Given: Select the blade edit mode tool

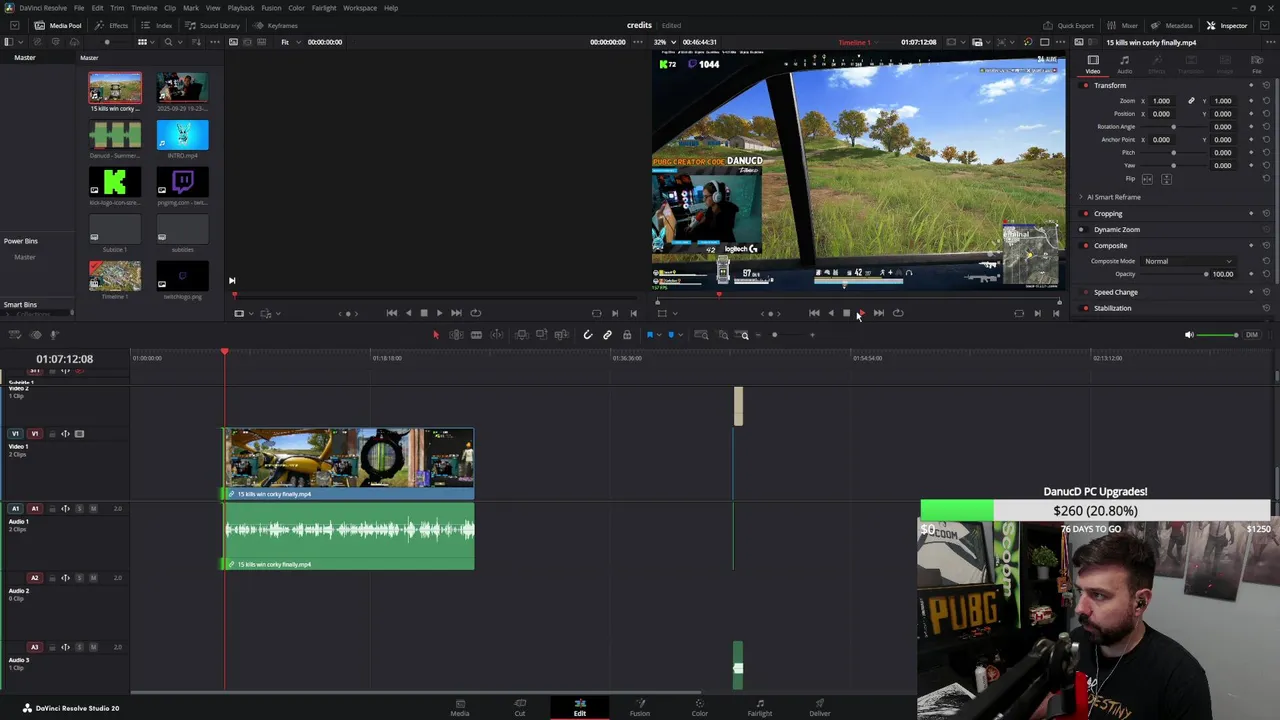Looking at the screenshot, I should coord(476,335).
